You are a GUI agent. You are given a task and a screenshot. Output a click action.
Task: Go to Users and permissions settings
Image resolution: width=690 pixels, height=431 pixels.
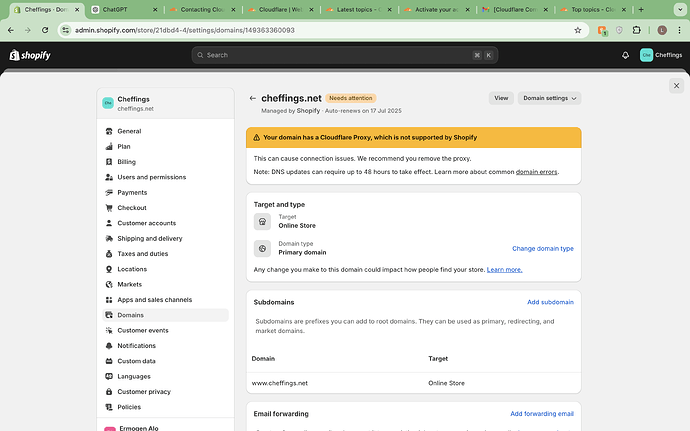[151, 177]
